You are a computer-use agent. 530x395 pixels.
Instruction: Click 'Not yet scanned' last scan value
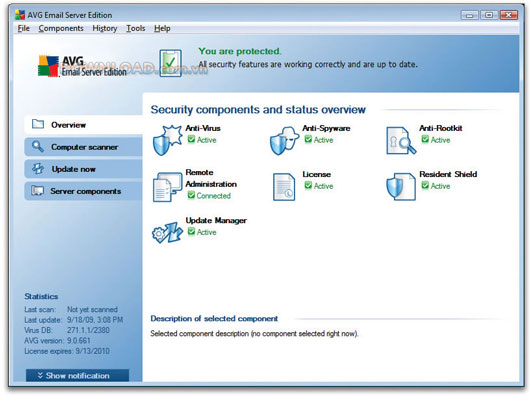coord(92,310)
